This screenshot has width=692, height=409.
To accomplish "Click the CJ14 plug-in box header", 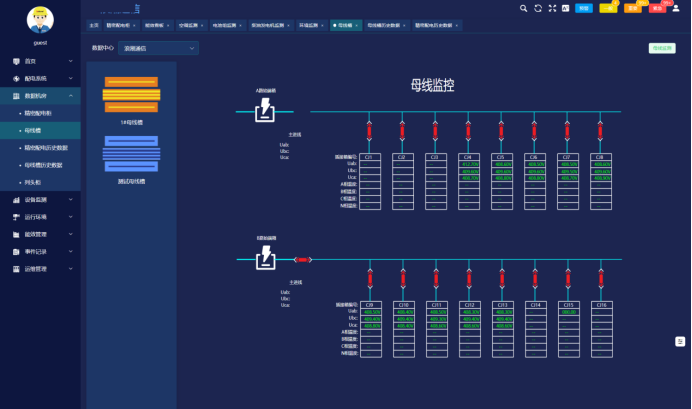I will coord(536,305).
